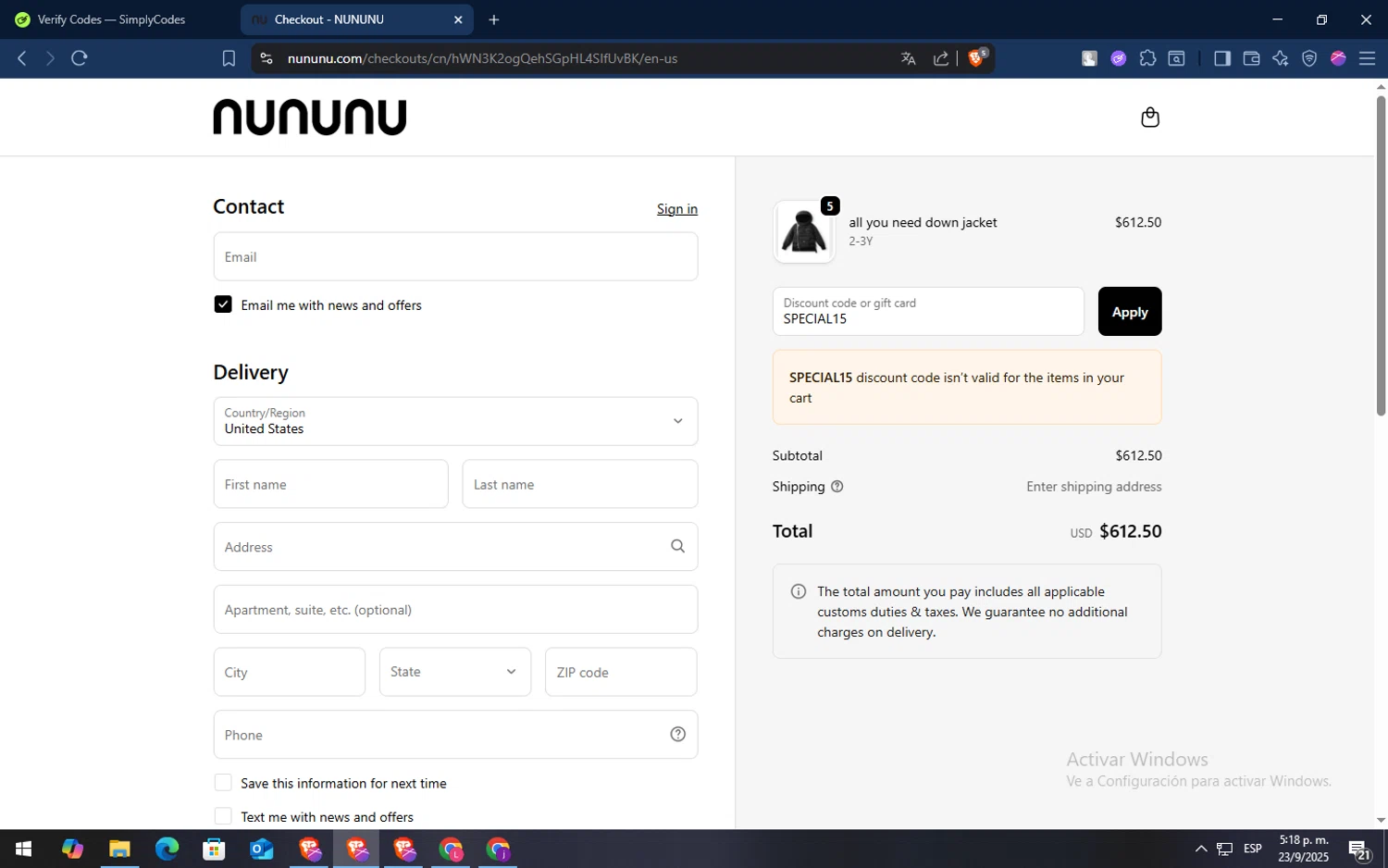This screenshot has height=868, width=1388.
Task: Open site settings icon in address bar
Action: tap(266, 58)
